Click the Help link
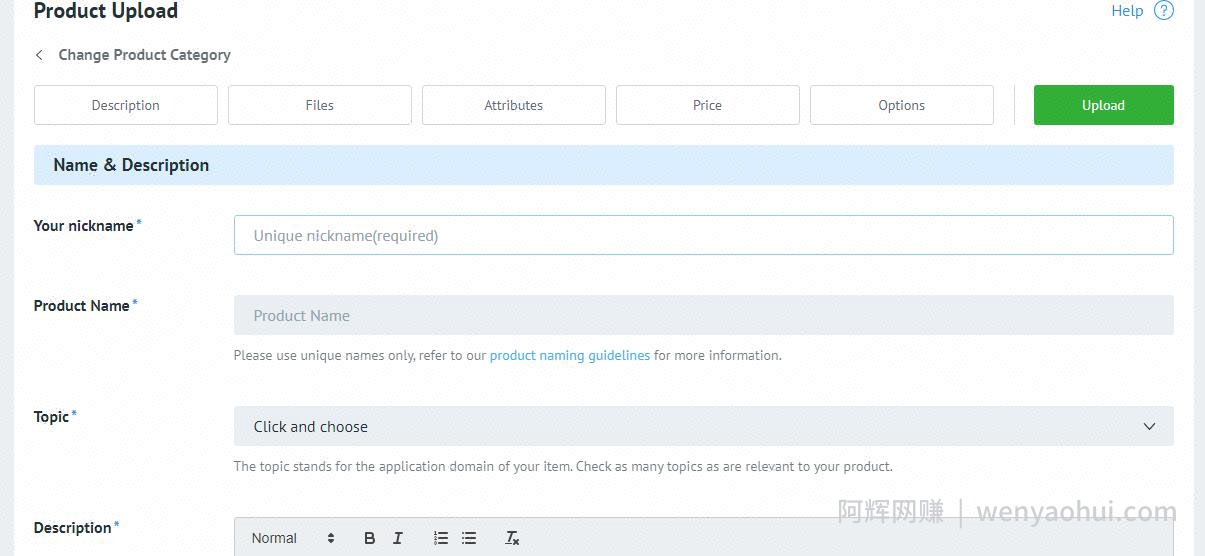Image resolution: width=1205 pixels, height=556 pixels. (1127, 11)
